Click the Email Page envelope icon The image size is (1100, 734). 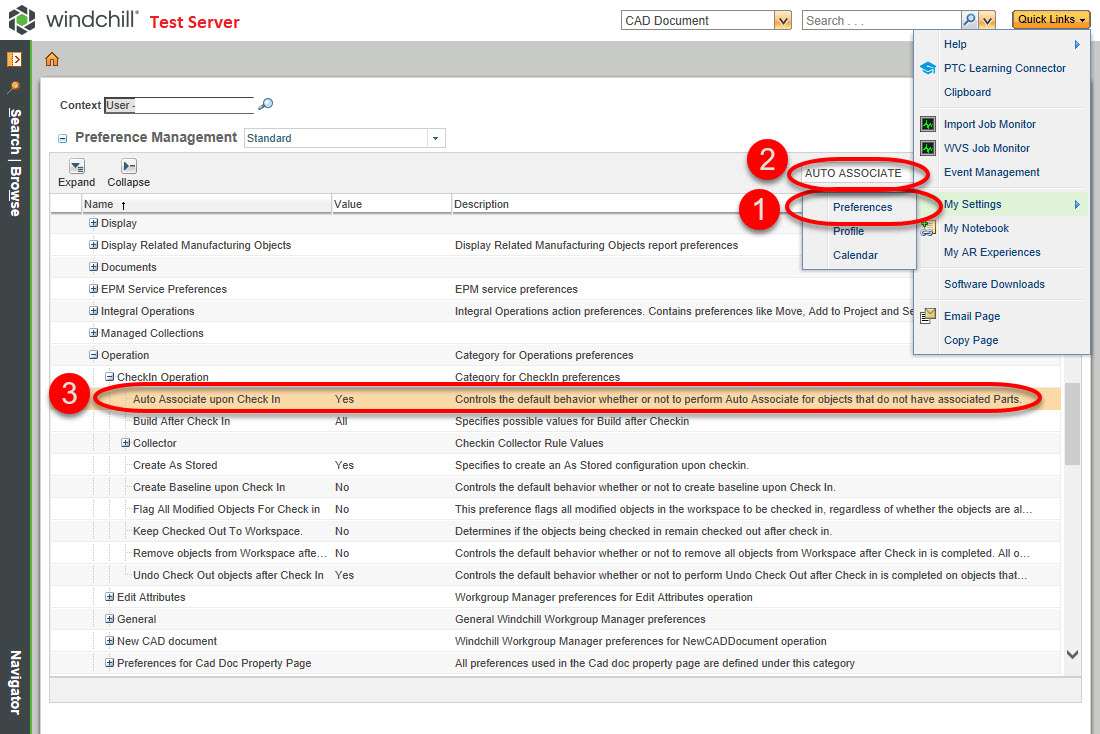pos(928,315)
